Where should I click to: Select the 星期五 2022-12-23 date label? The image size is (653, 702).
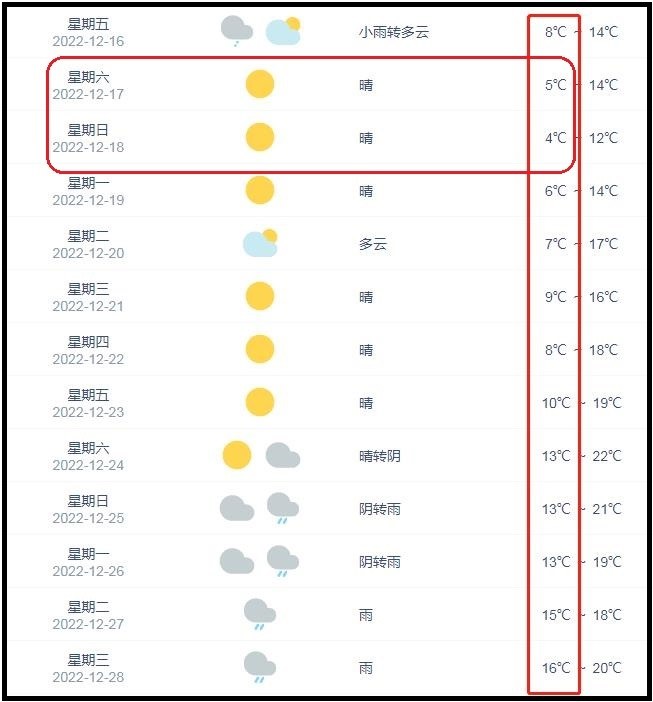pyautogui.click(x=88, y=403)
